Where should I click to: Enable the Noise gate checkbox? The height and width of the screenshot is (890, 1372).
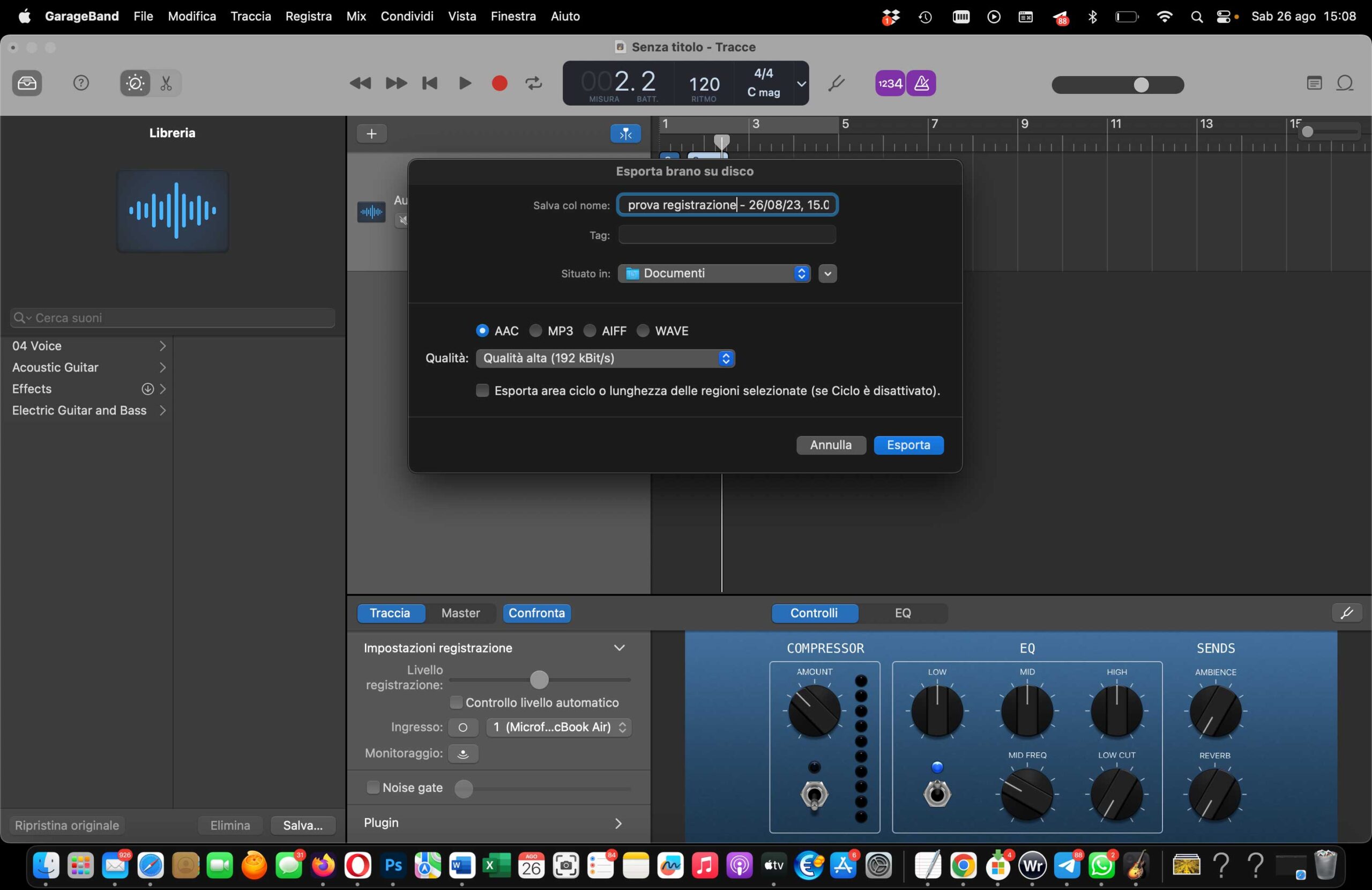373,788
